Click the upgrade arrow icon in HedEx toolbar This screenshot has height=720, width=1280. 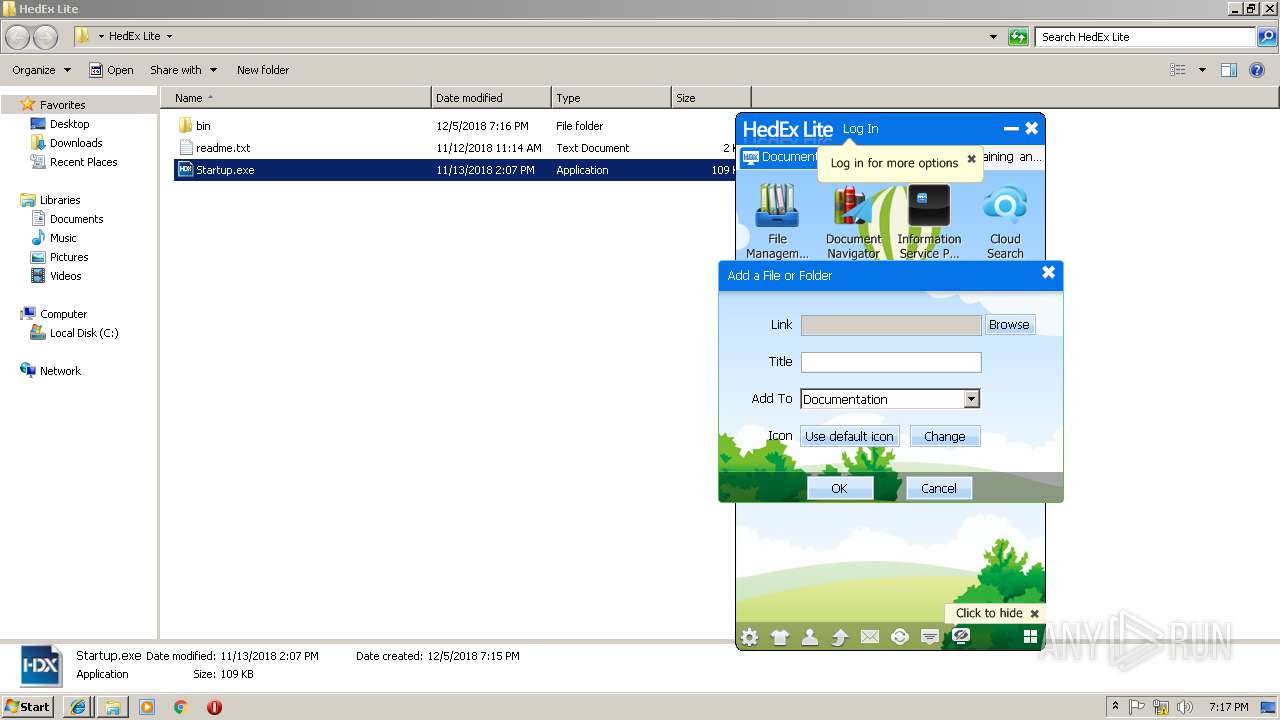click(840, 637)
